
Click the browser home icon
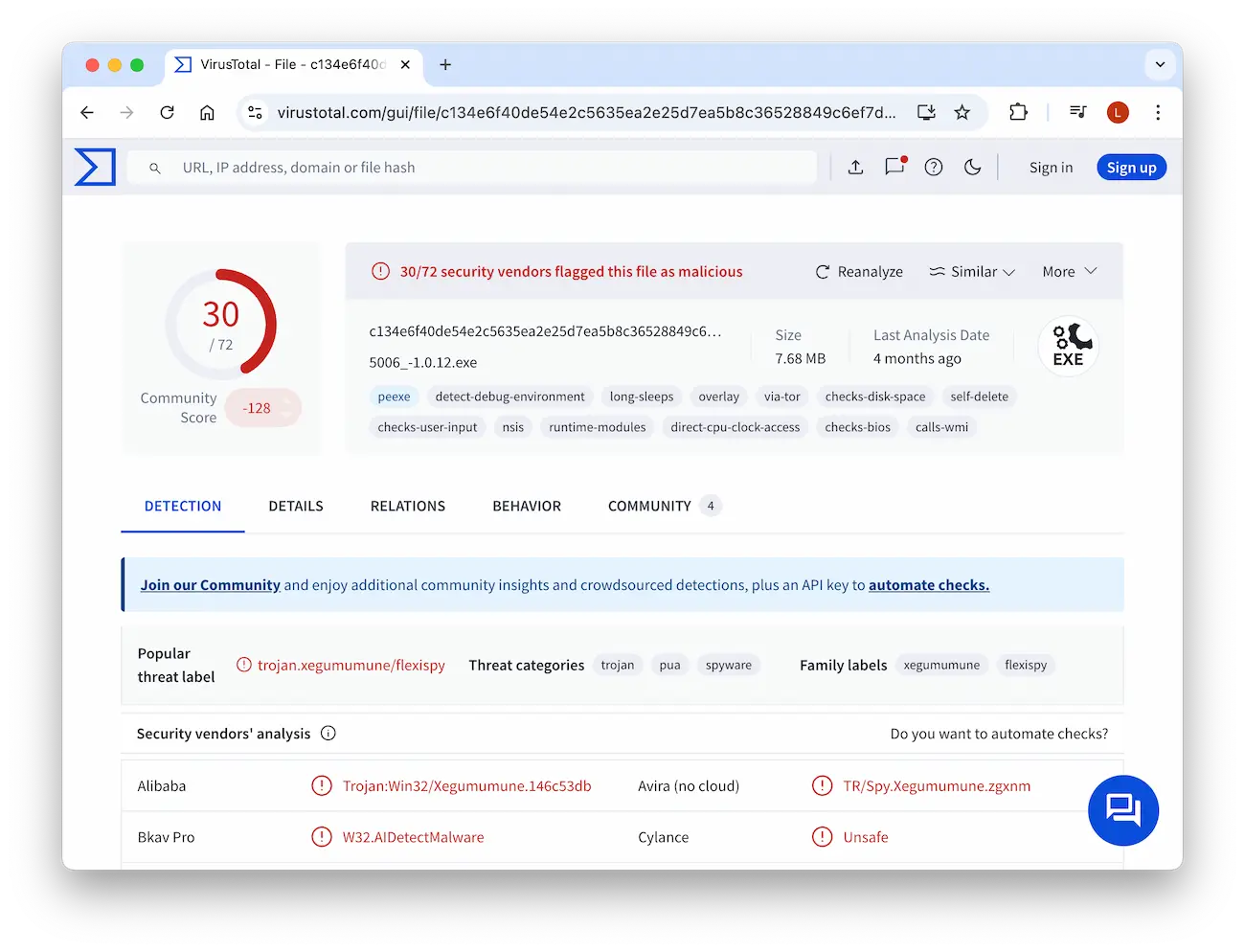point(207,112)
